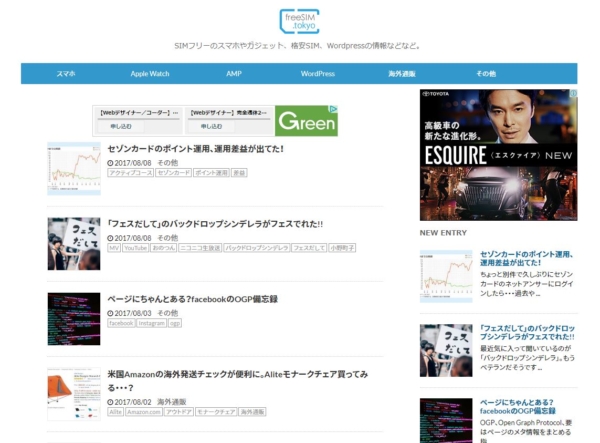600x443 pixels.
Task: Select the YouTube tag
Action: coord(136,248)
